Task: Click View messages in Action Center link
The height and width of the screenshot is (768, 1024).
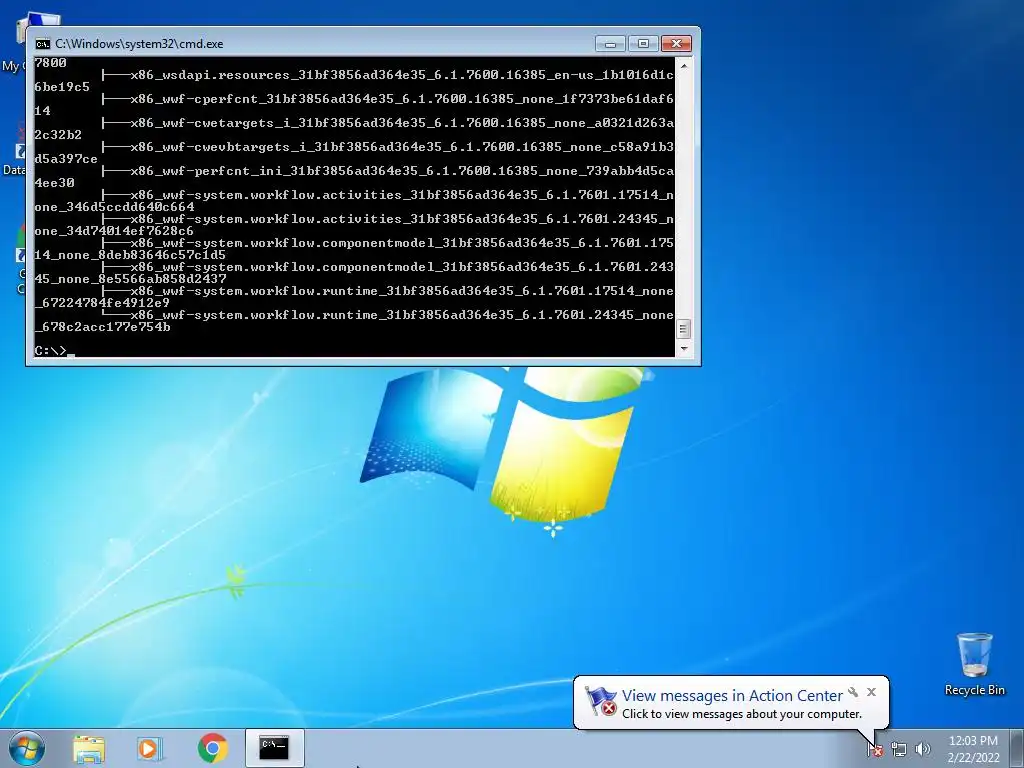Action: pyautogui.click(x=732, y=696)
